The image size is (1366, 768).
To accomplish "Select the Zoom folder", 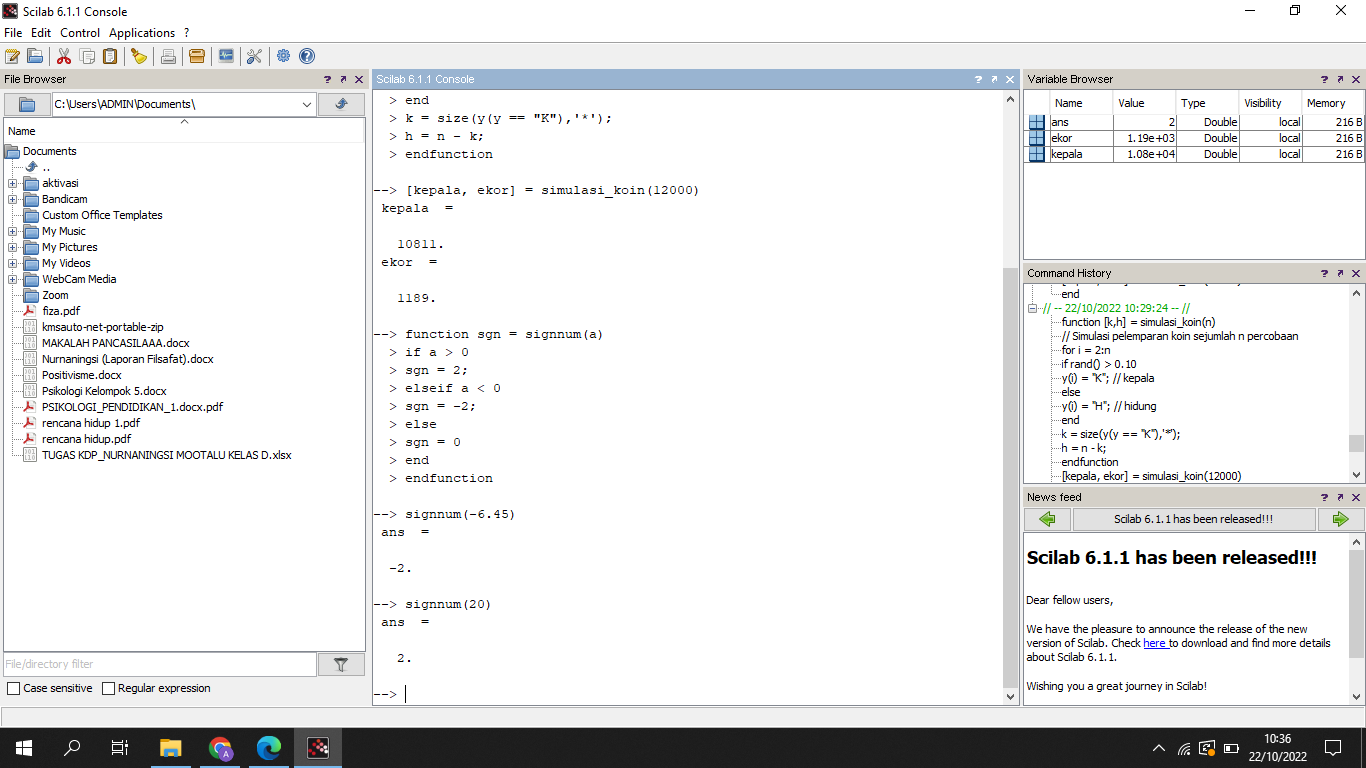I will 55,295.
